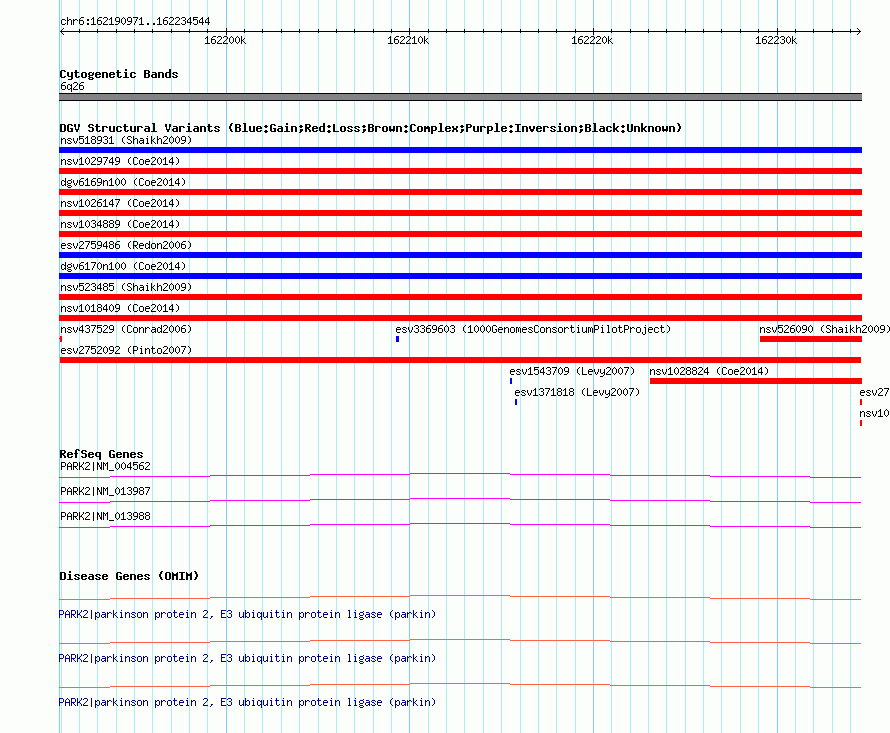This screenshot has width=890, height=733.
Task: Click the 162200k ruler position label
Action: point(225,40)
